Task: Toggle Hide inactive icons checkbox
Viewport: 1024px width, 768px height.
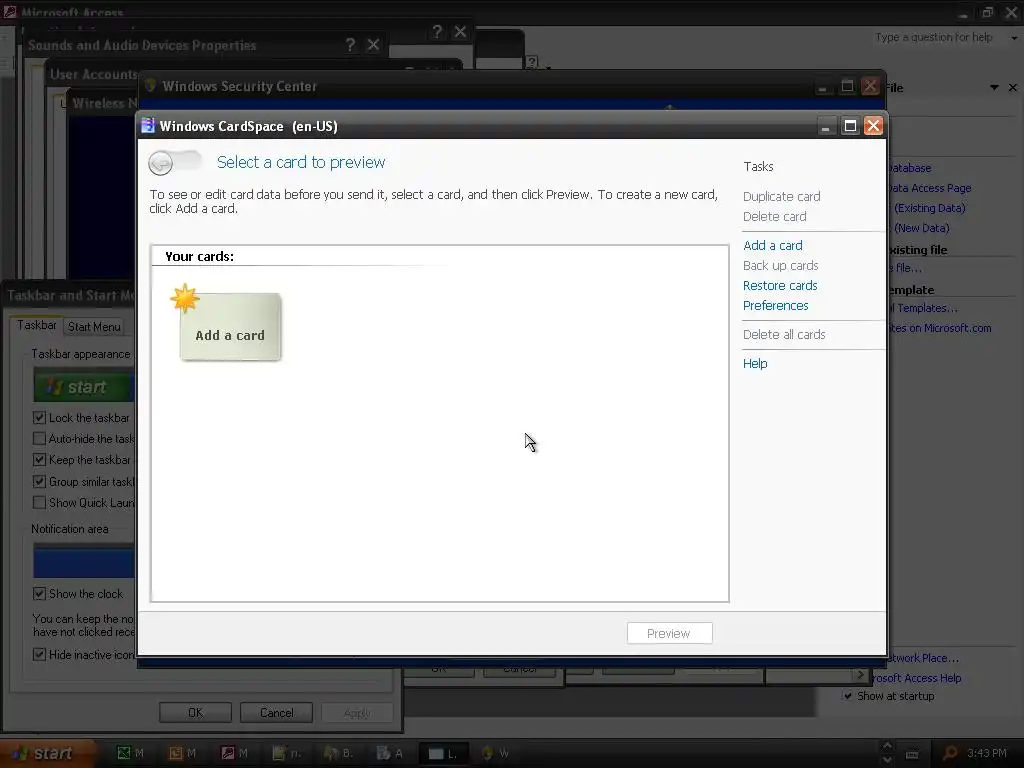Action: 39,654
